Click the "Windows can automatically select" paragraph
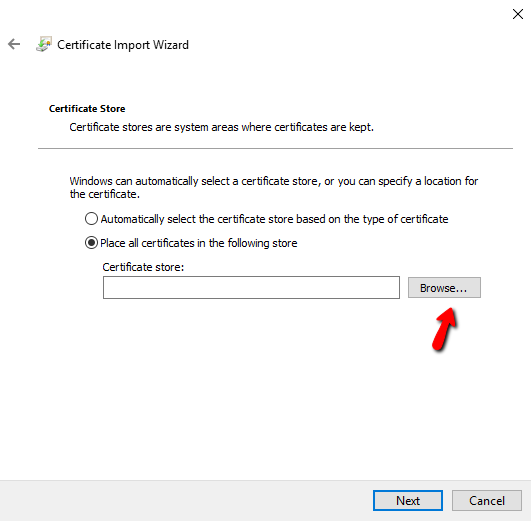The height and width of the screenshot is (521, 531). pos(274,188)
